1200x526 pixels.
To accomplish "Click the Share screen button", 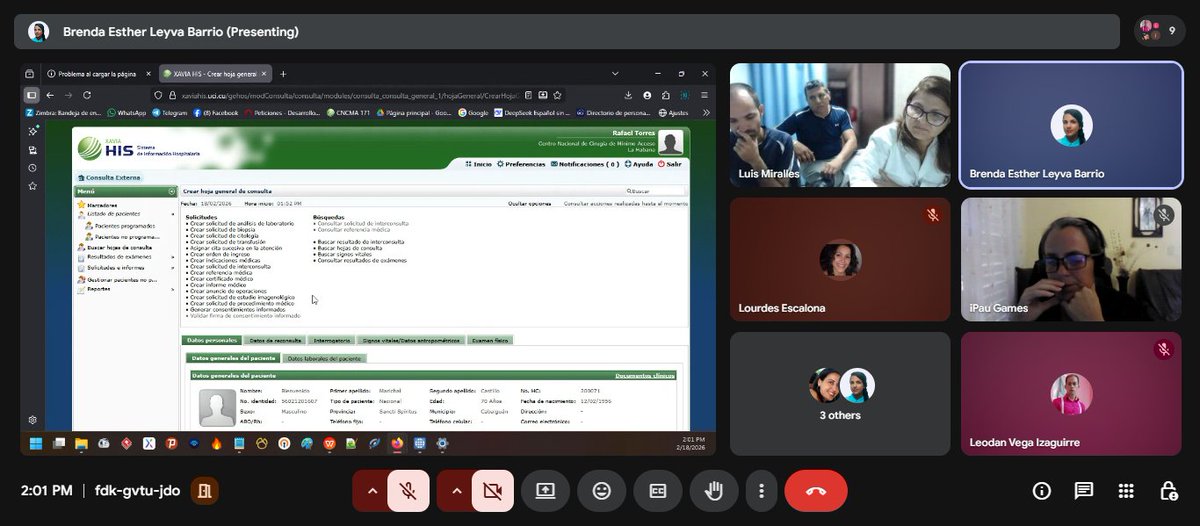I will [x=545, y=491].
